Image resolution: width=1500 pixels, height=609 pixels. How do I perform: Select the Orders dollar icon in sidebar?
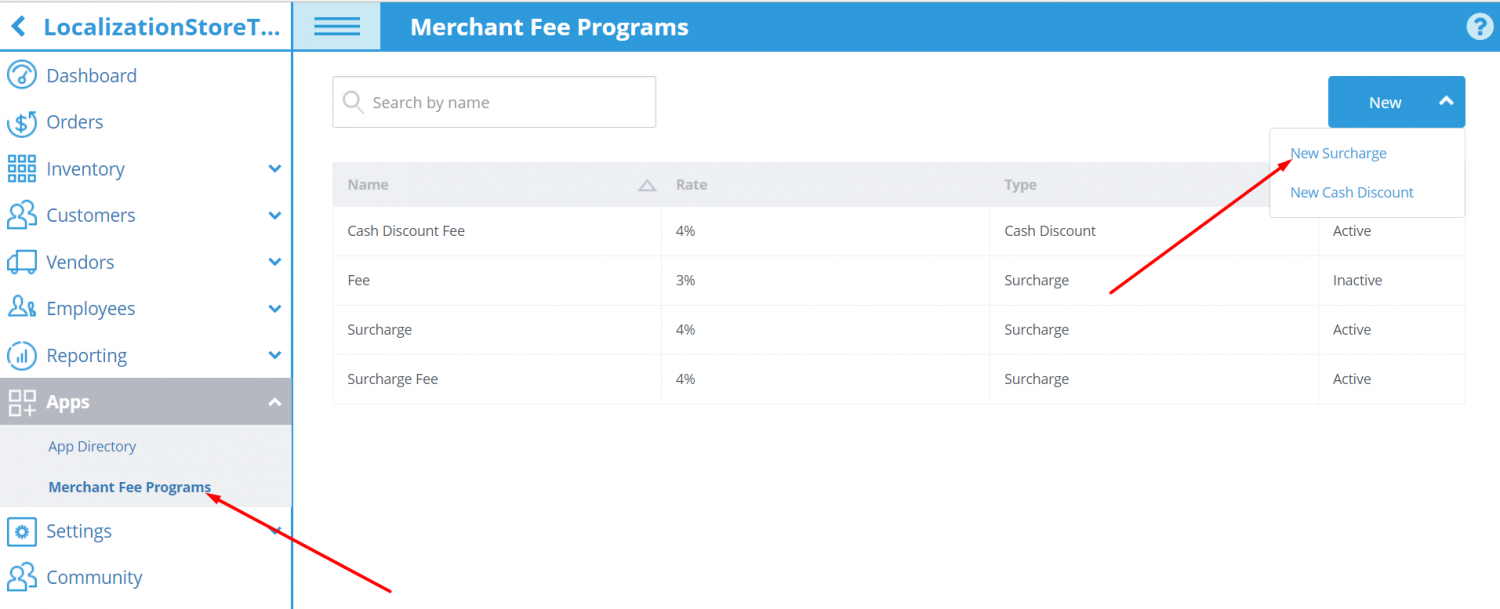(x=21, y=122)
